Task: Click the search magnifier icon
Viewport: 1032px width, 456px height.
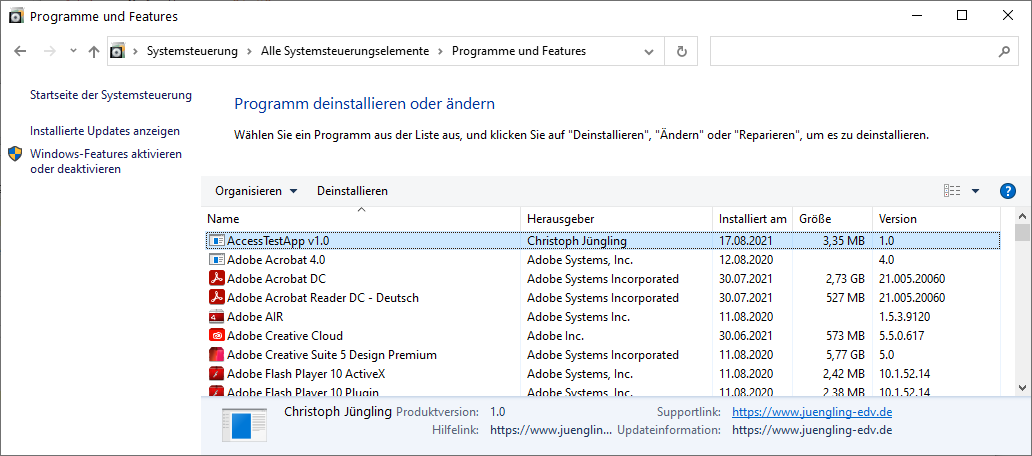Action: [1004, 51]
